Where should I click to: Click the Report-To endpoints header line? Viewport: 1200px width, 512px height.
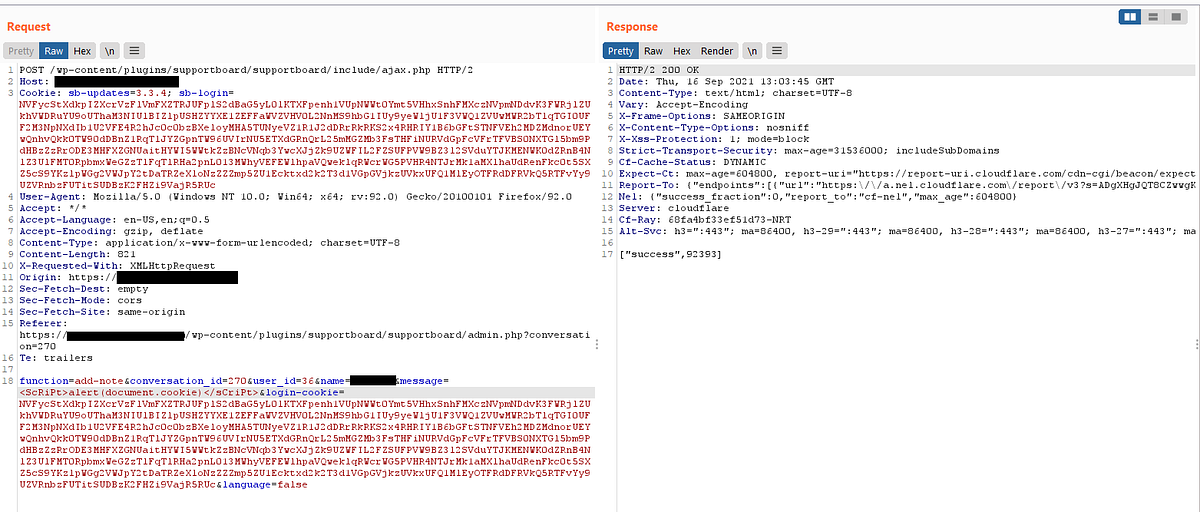tap(906, 185)
